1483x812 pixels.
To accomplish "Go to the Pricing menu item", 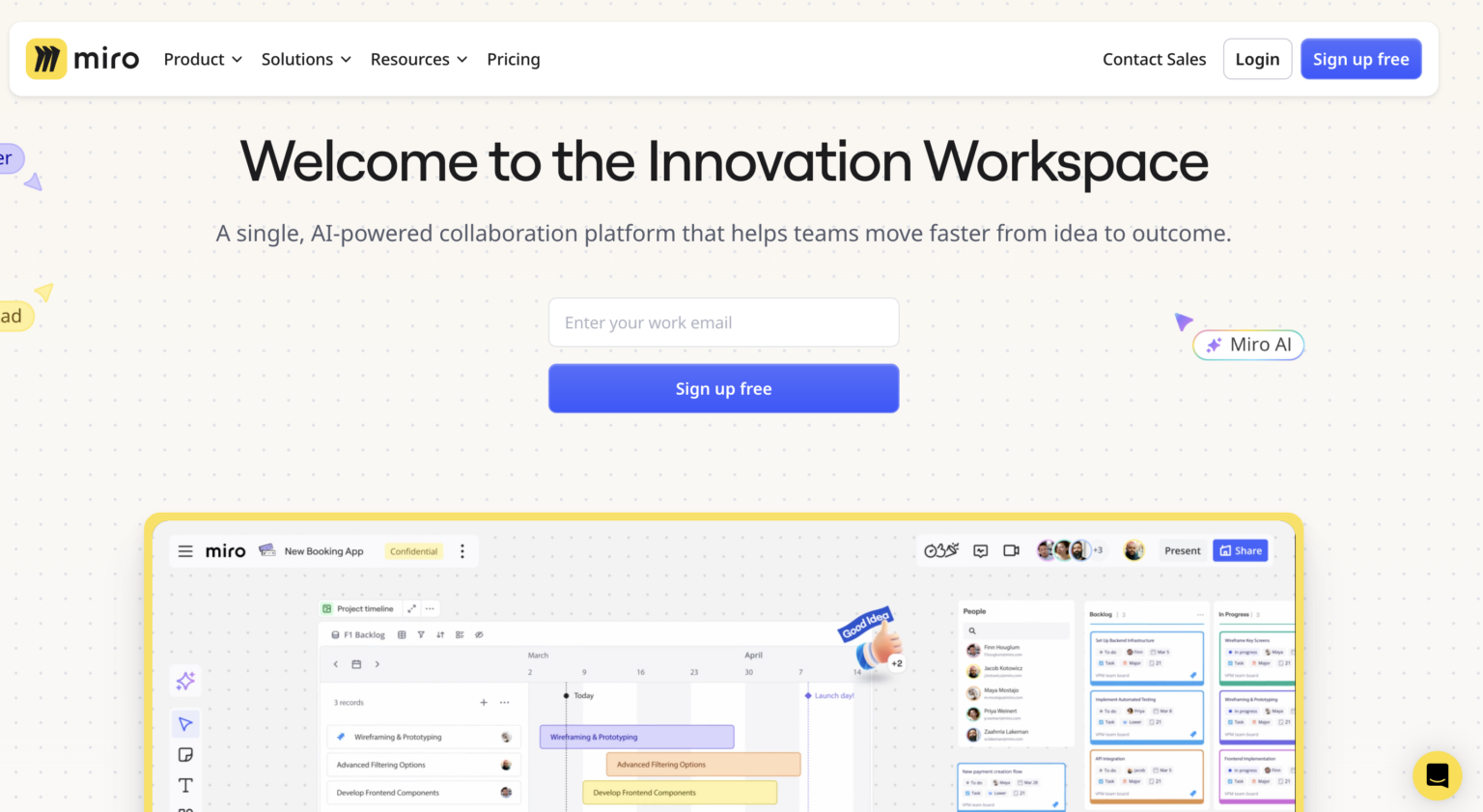I will coord(513,59).
